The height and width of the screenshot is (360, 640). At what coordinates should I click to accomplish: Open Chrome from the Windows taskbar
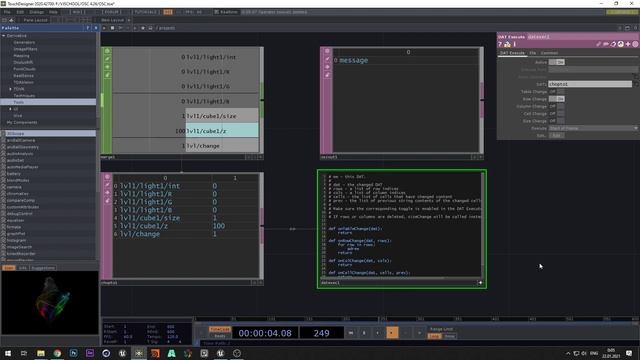click(x=57, y=353)
